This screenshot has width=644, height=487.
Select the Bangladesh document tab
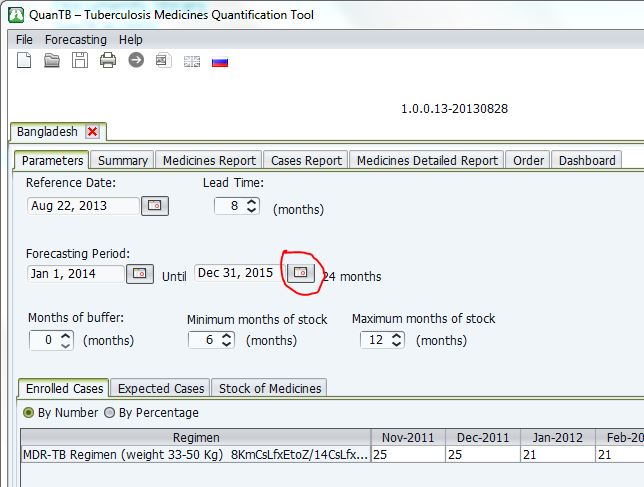47,132
